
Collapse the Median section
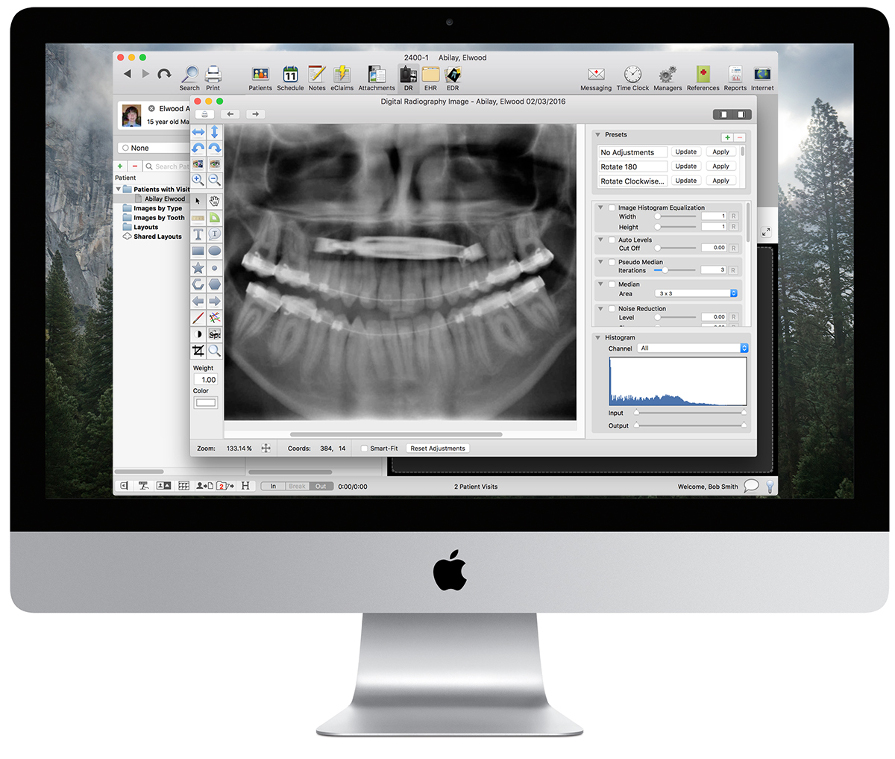(600, 284)
